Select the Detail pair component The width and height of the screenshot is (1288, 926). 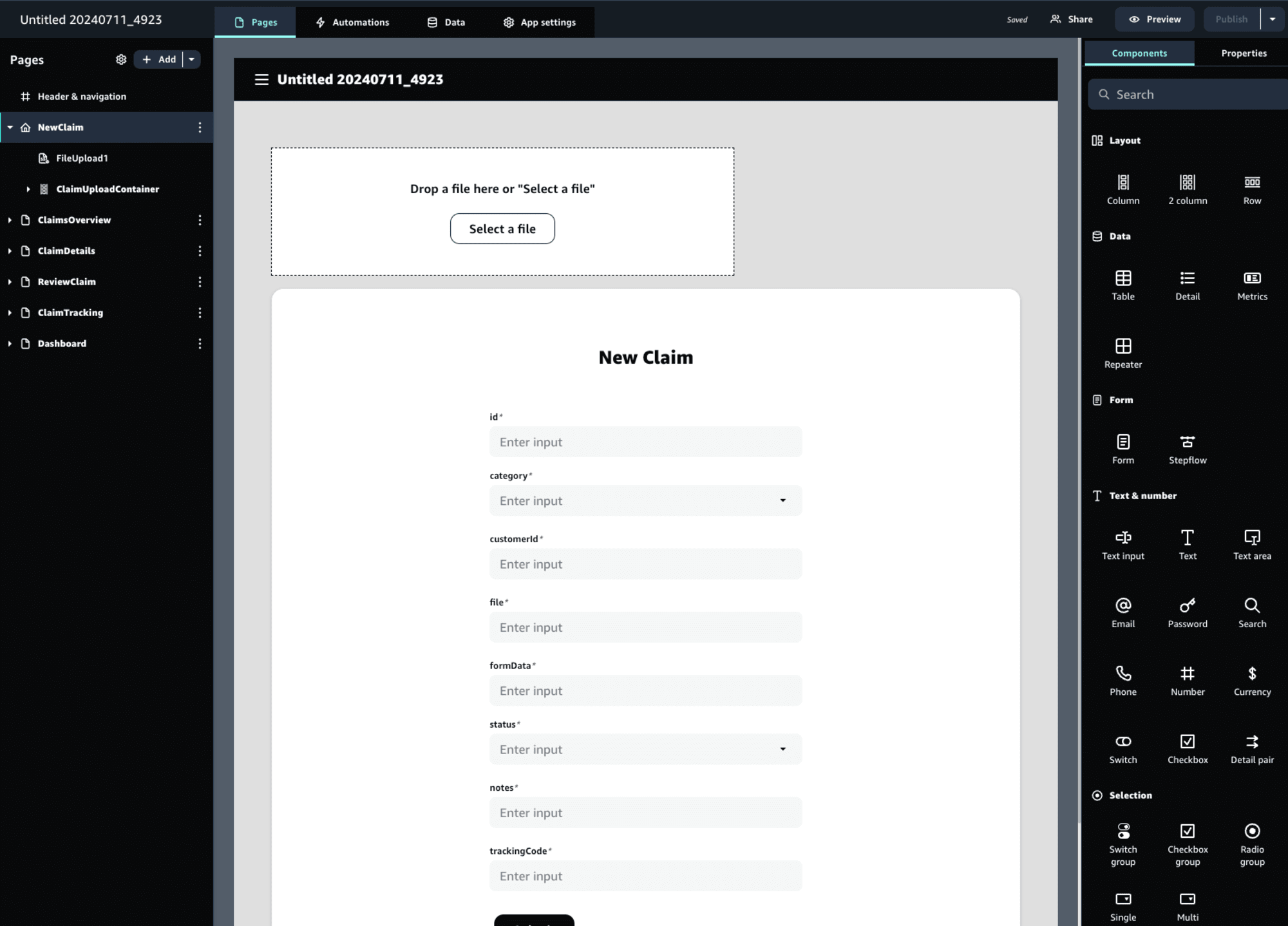click(x=1252, y=749)
